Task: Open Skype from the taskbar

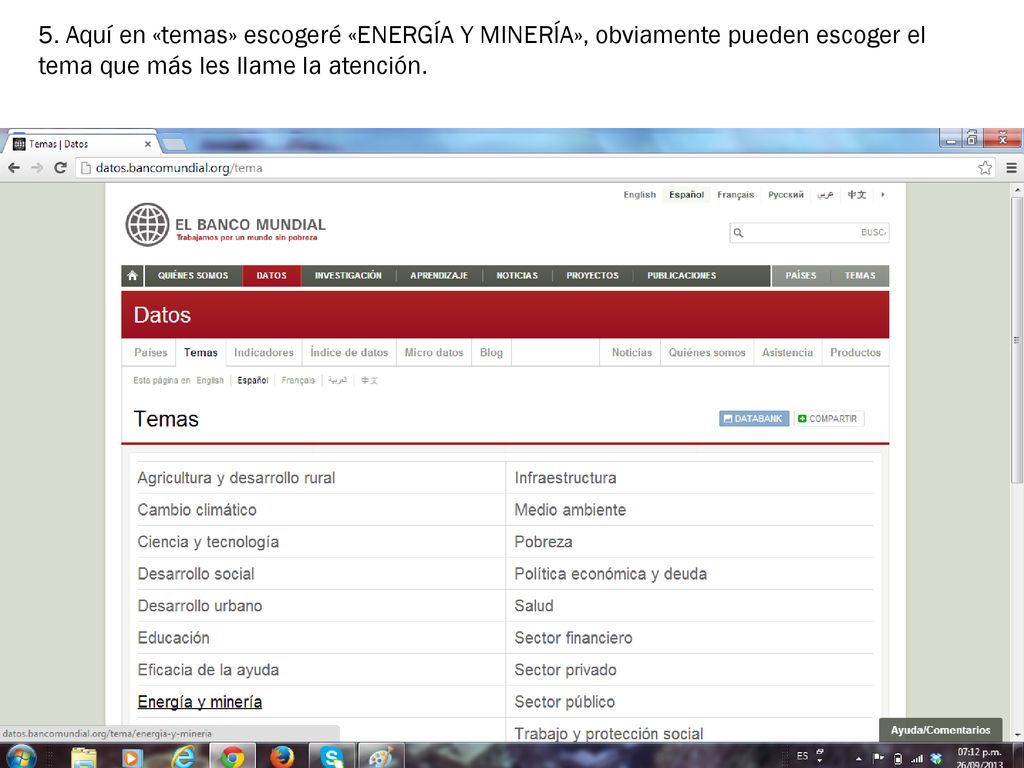Action: coord(332,758)
